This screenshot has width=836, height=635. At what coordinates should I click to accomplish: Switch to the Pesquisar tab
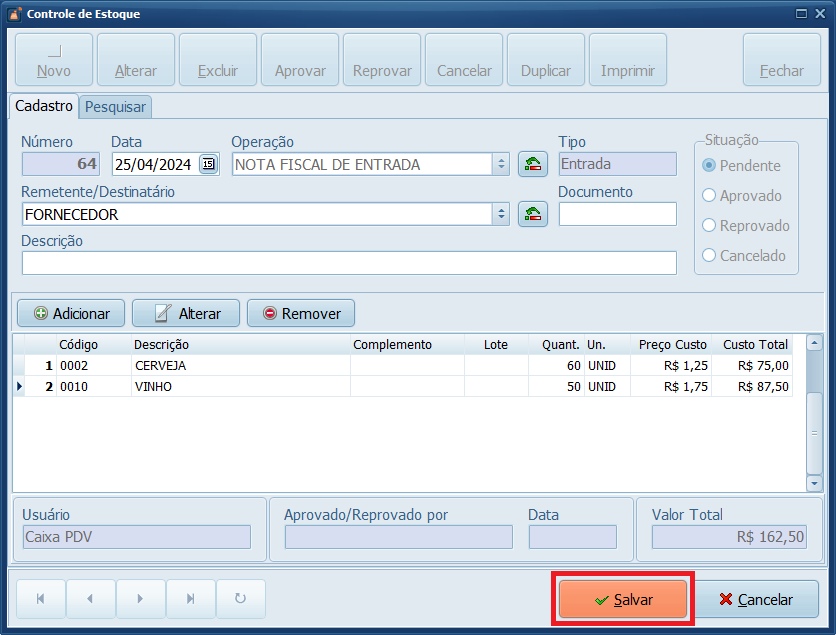115,106
